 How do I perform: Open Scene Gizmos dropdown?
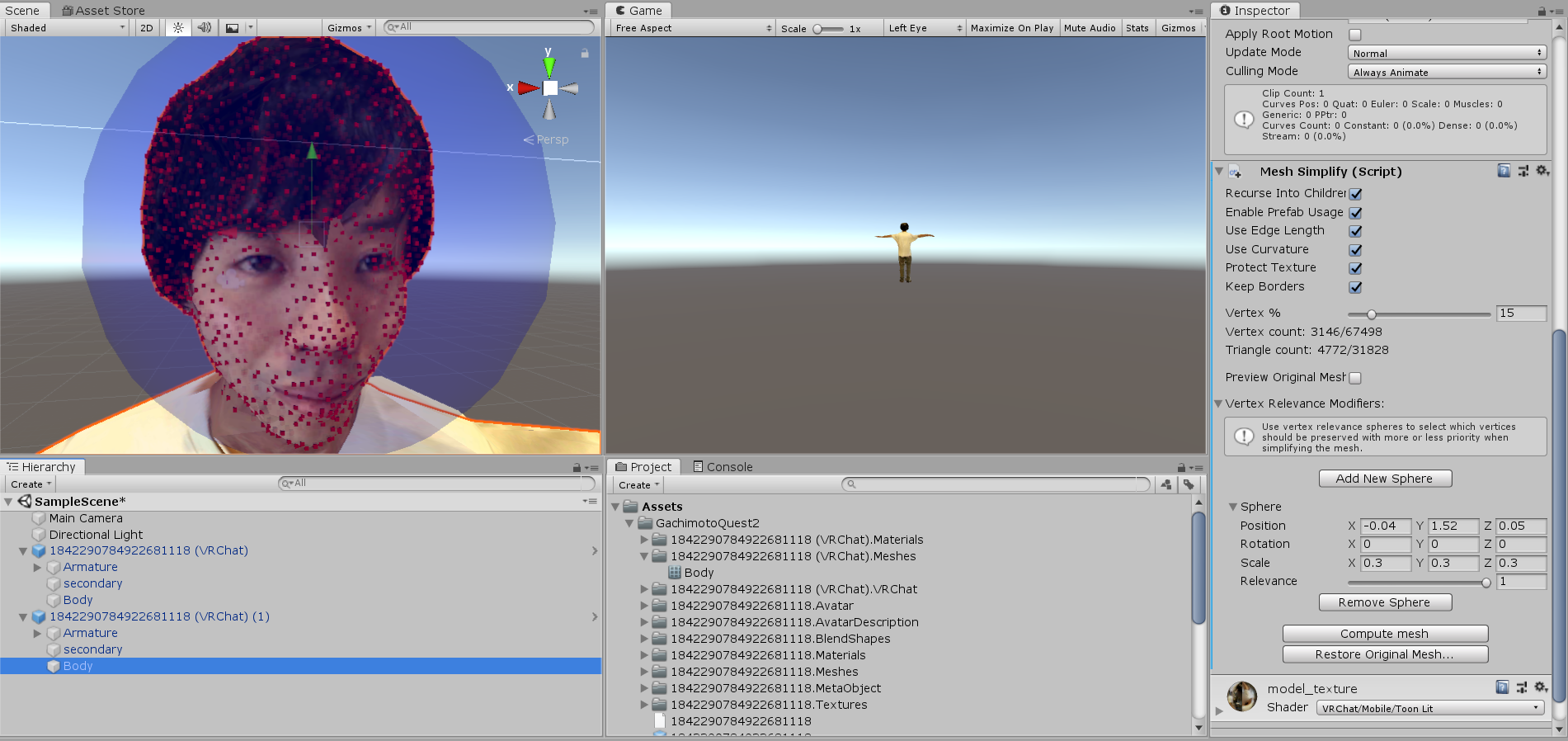click(x=349, y=27)
